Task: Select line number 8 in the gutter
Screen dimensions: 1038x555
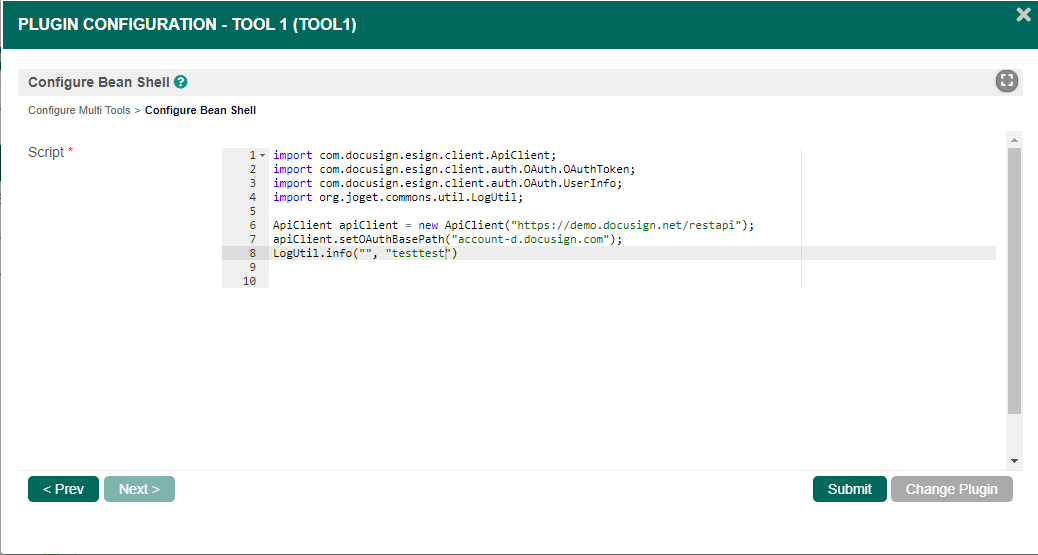Action: click(x=251, y=254)
